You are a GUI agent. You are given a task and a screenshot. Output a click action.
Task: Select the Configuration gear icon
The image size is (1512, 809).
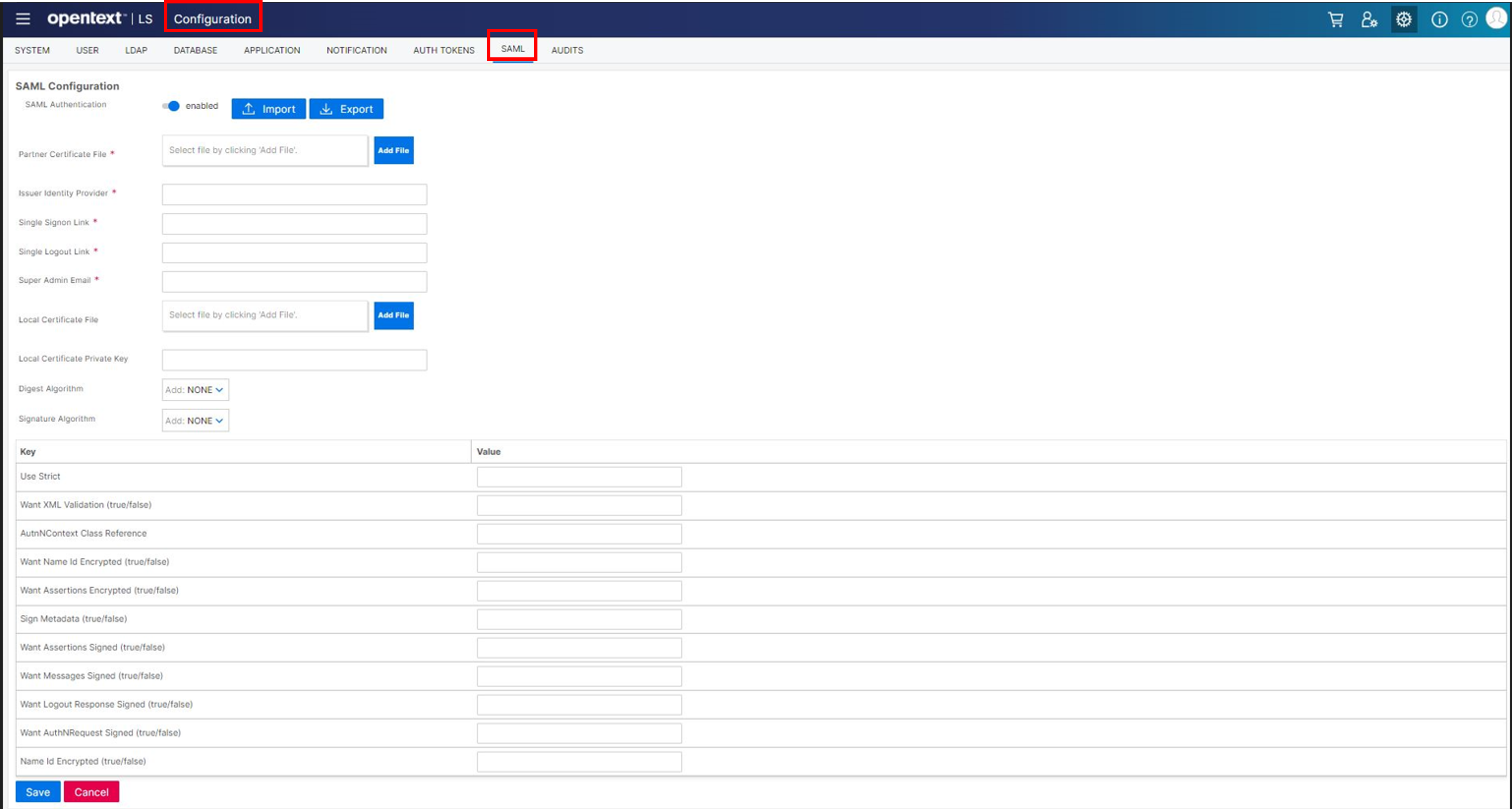point(1404,19)
